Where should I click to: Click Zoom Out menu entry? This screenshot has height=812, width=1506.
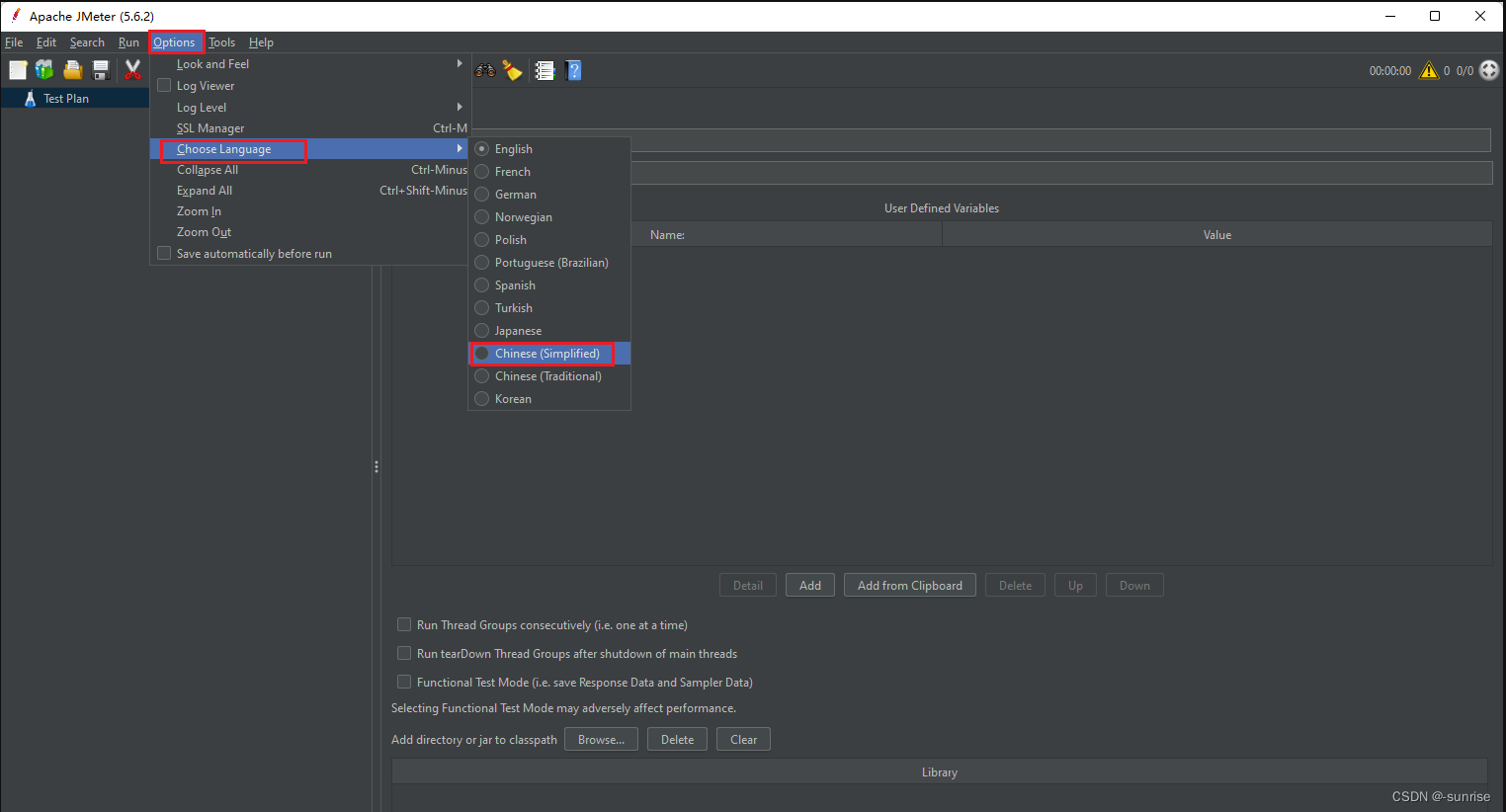click(x=310, y=232)
